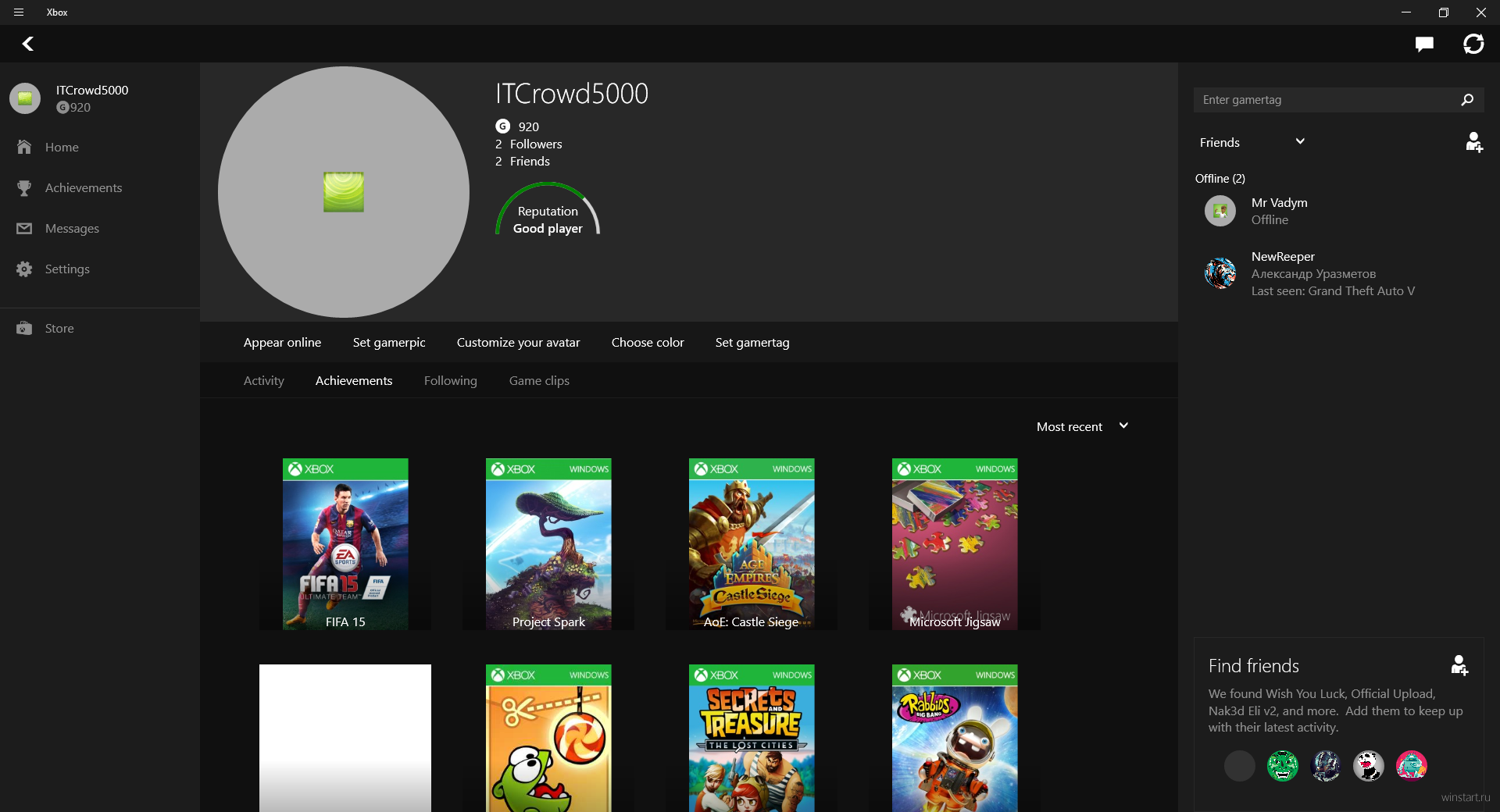Switch to the Following tab
1500x812 pixels.
451,380
